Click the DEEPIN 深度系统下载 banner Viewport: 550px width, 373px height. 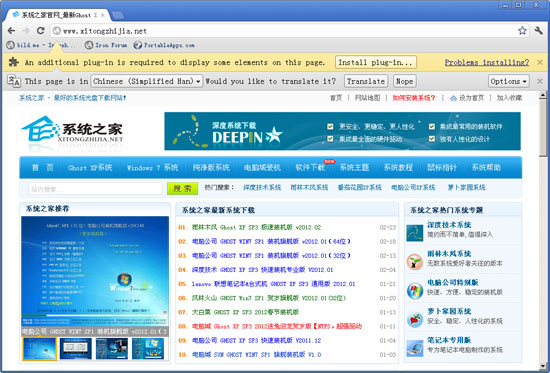(x=342, y=131)
